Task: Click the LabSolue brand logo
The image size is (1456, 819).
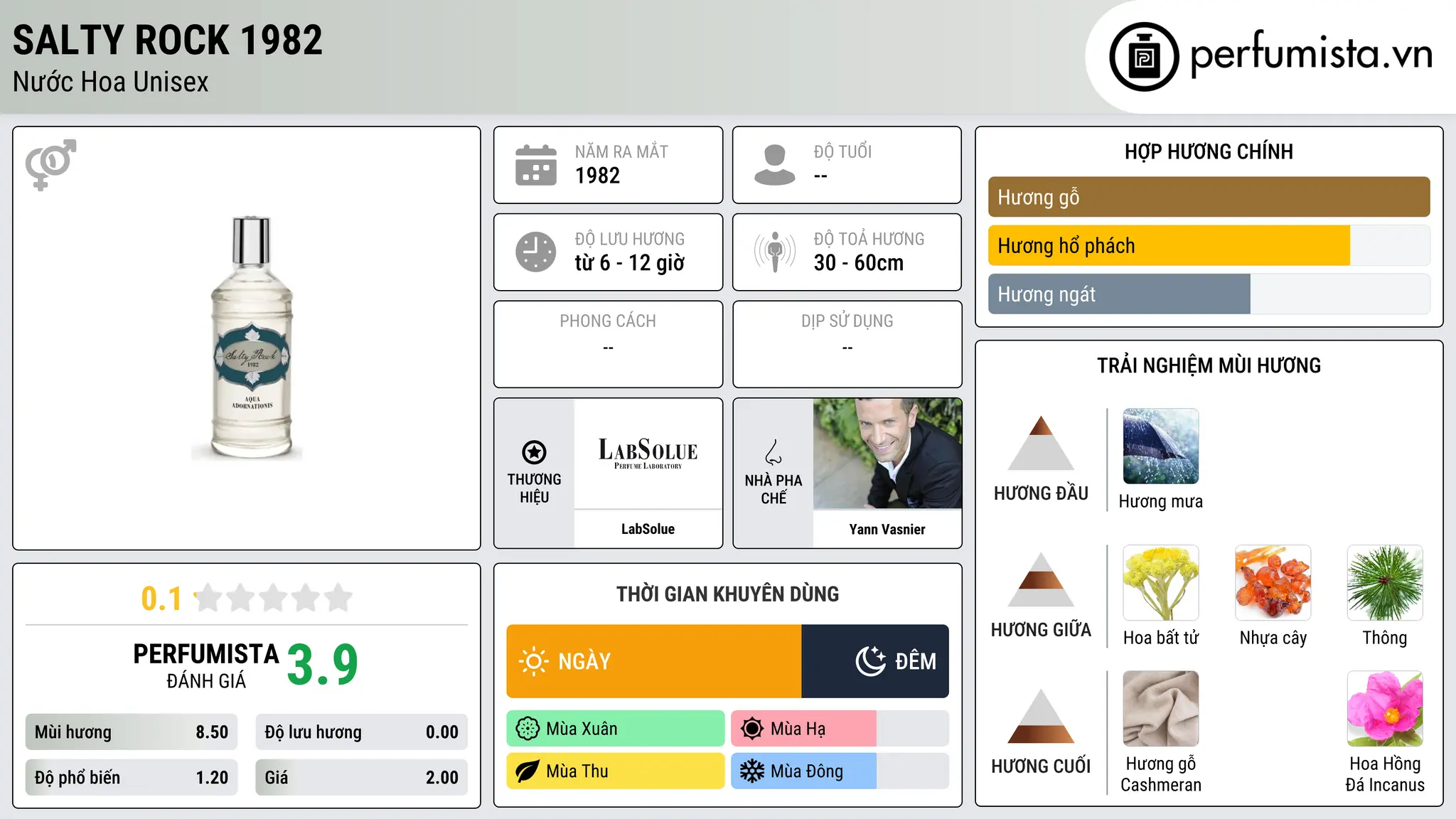Action: 648,454
